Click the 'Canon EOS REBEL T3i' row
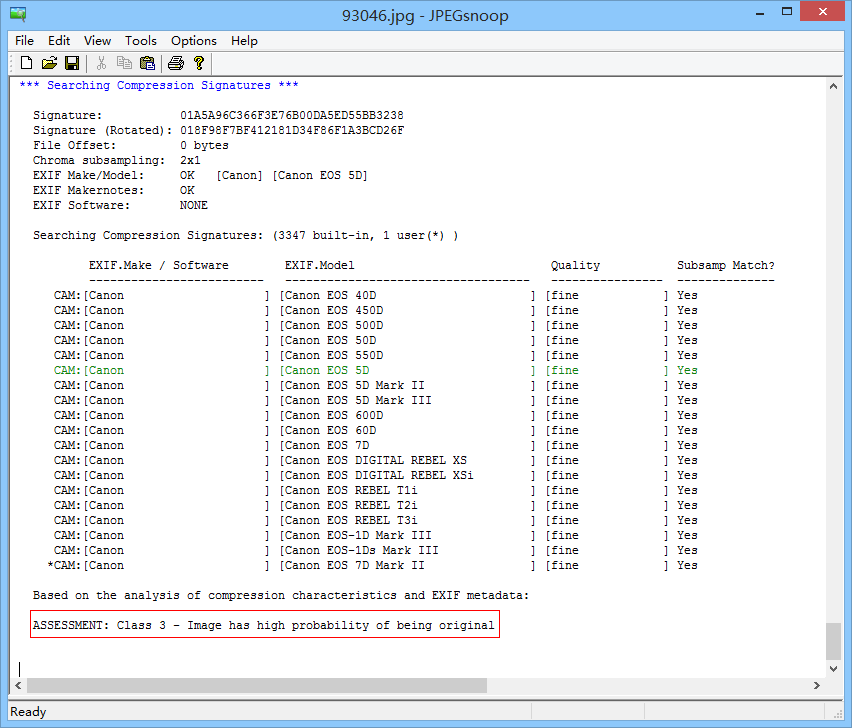852x728 pixels. coord(375,520)
